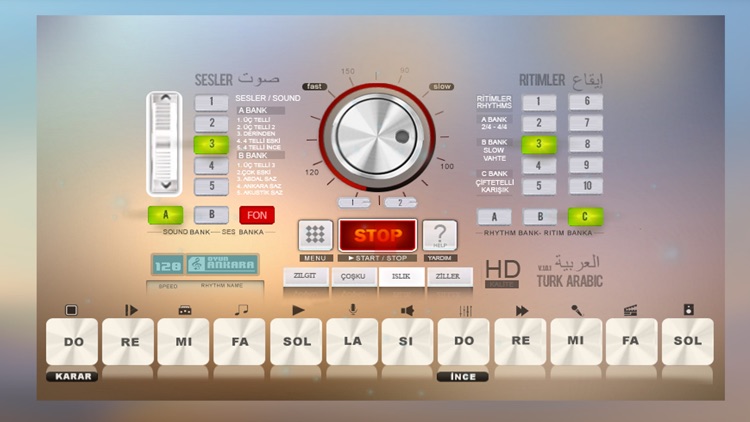Trigger the ZİLLER effect button

pyautogui.click(x=449, y=277)
